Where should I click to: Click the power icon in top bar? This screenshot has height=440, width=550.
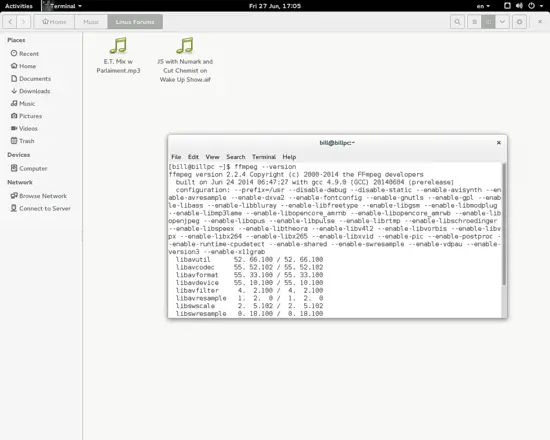coord(532,6)
